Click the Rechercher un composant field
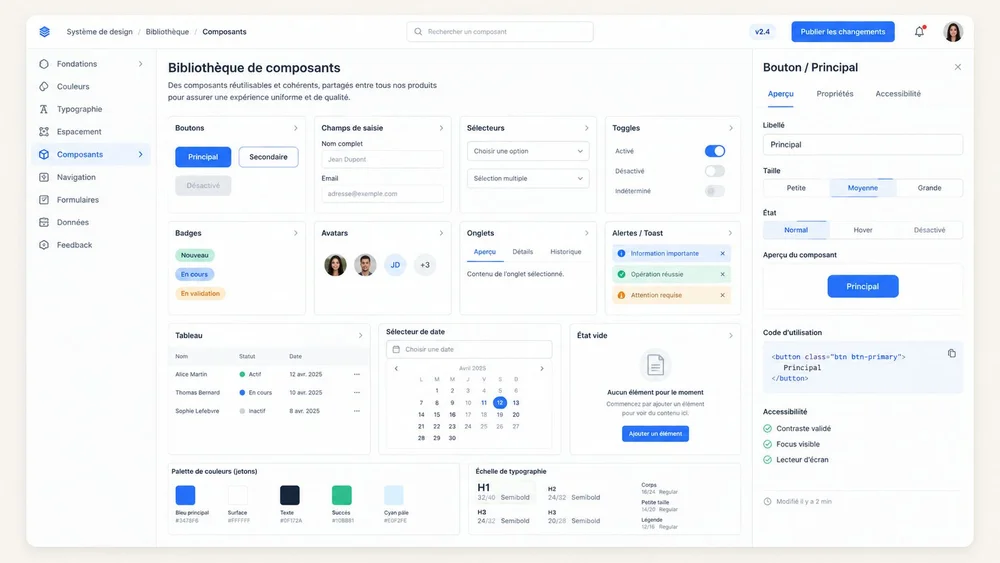 (500, 31)
